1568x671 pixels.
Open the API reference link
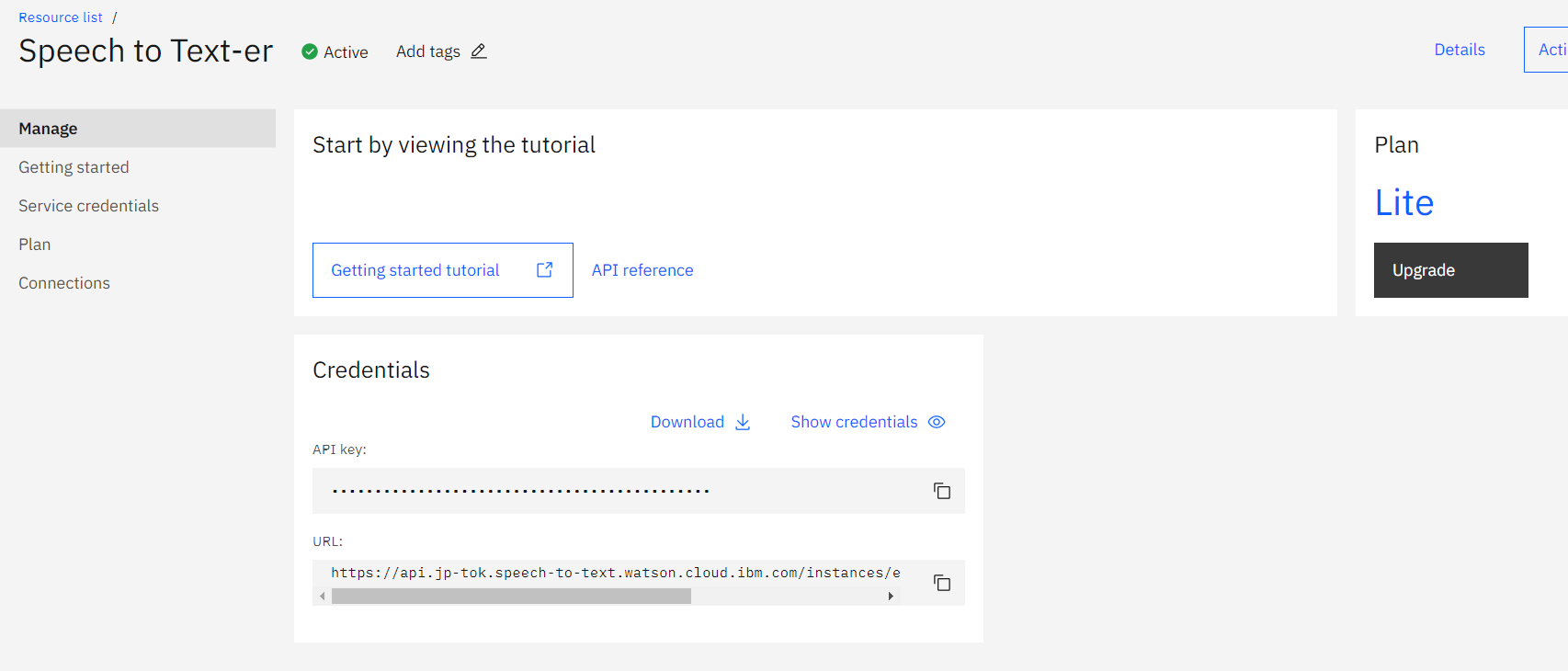(642, 270)
